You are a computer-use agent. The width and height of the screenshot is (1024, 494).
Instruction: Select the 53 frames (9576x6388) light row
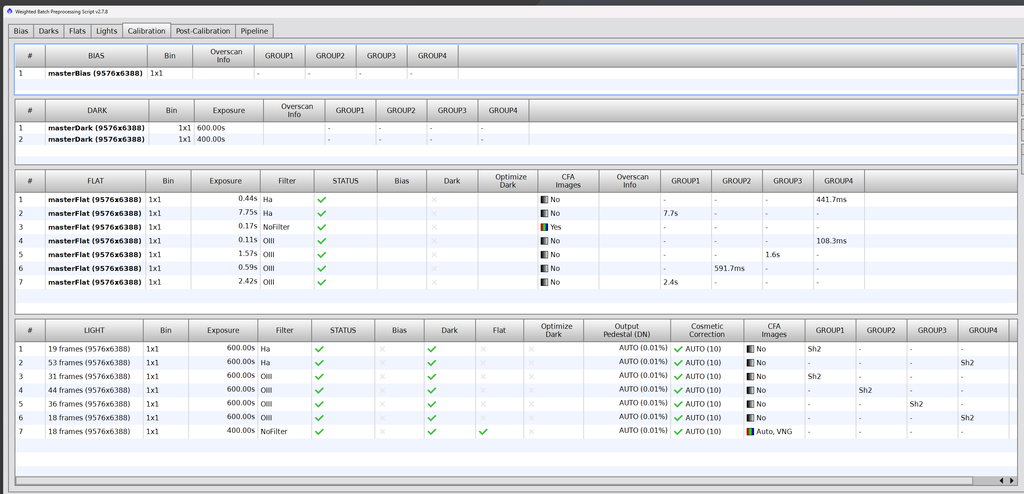click(x=516, y=363)
